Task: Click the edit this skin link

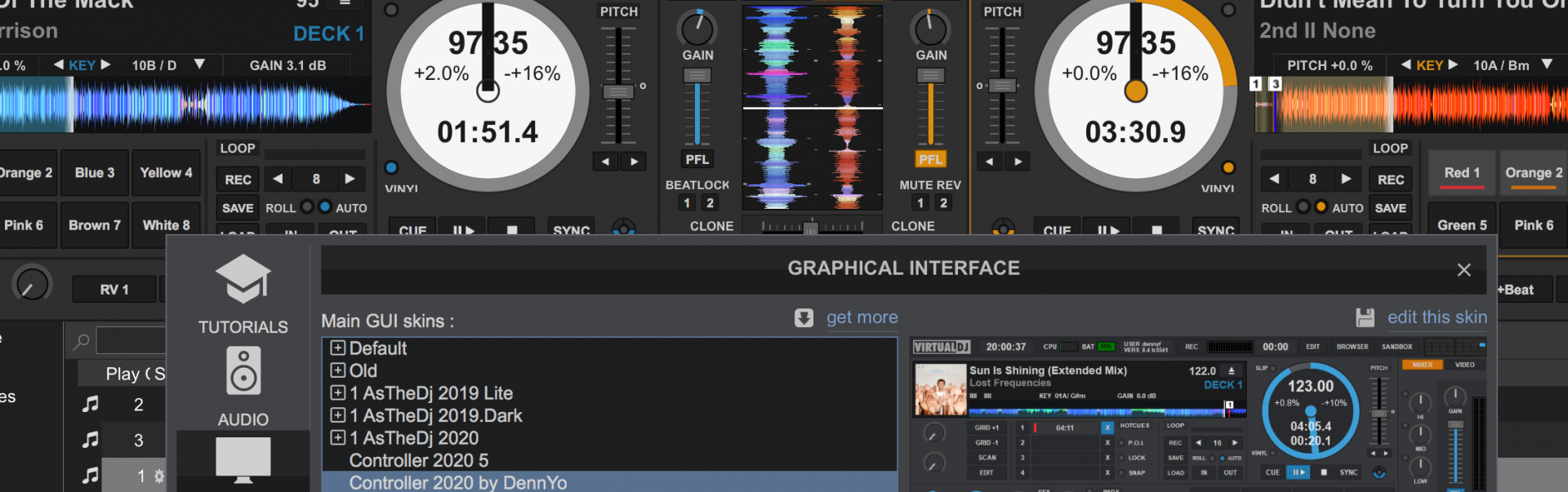Action: coord(1437,317)
